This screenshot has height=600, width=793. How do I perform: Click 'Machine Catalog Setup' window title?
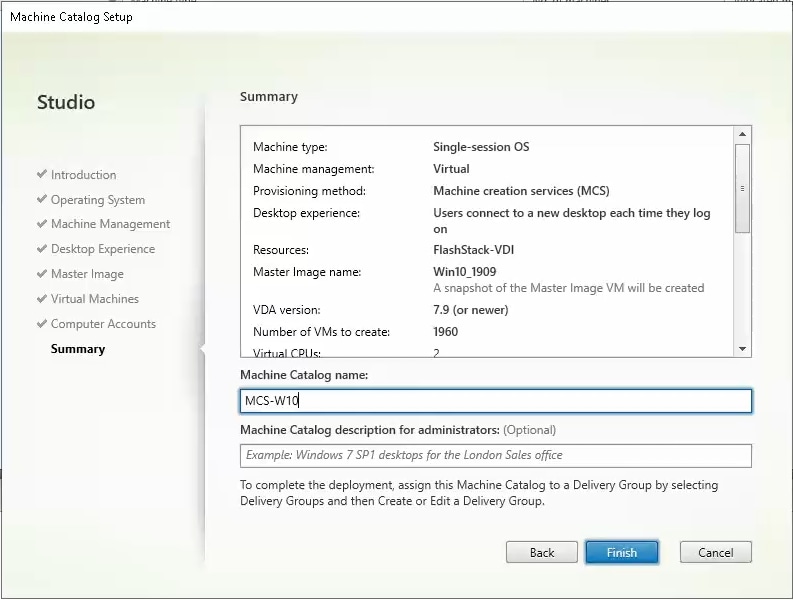click(71, 17)
